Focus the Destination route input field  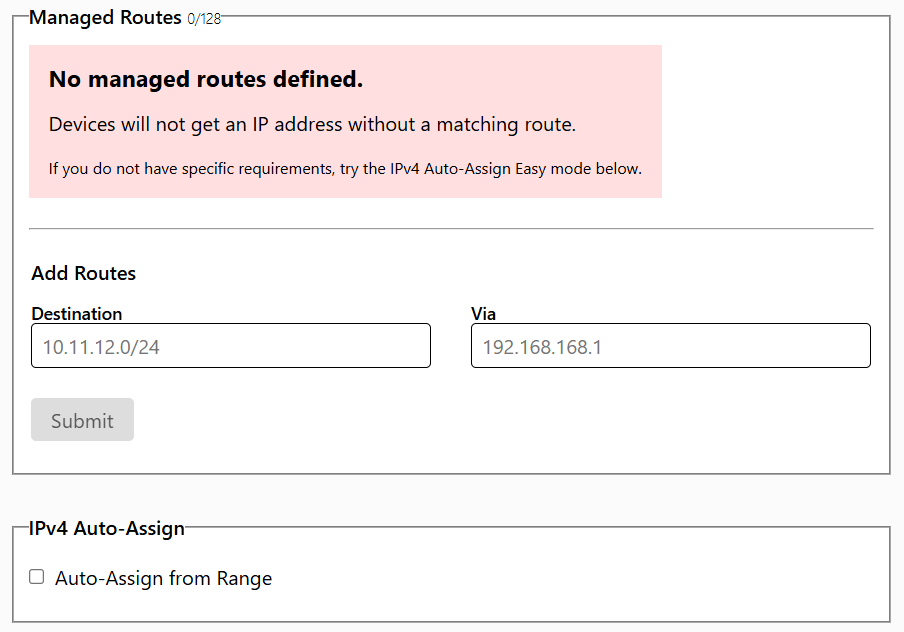(231, 345)
